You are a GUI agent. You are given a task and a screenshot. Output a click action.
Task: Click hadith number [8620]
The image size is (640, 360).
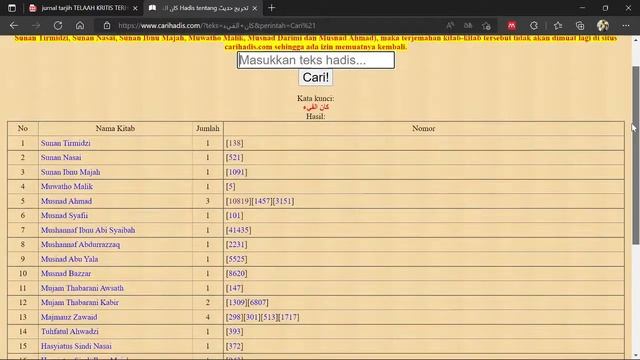click(236, 273)
